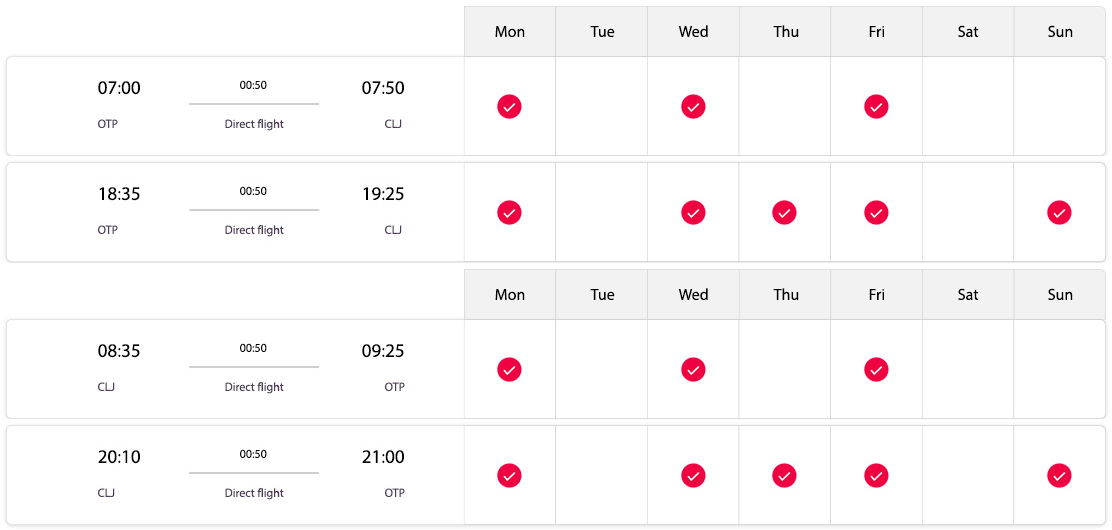Click Monday checkmark for 07:00 OTP flight
1112x530 pixels.
click(509, 106)
